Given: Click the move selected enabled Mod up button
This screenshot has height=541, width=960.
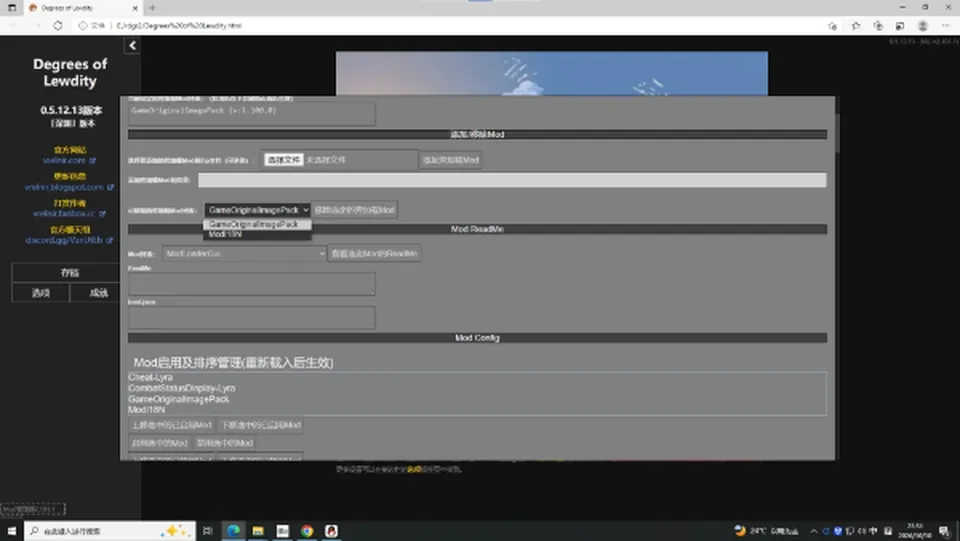Looking at the screenshot, I should [x=171, y=425].
